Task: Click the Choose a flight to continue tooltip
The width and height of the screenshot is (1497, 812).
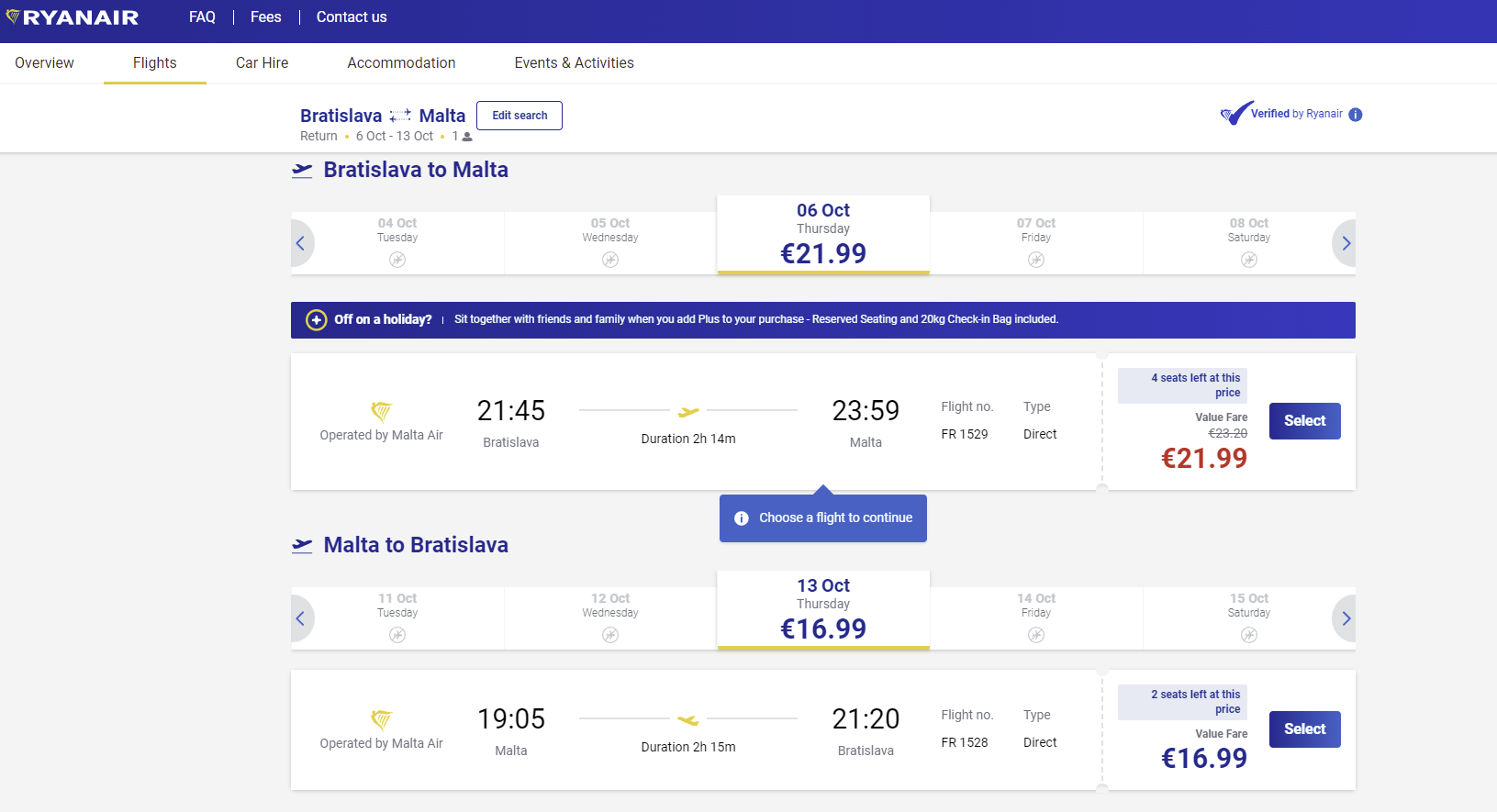Action: point(823,518)
